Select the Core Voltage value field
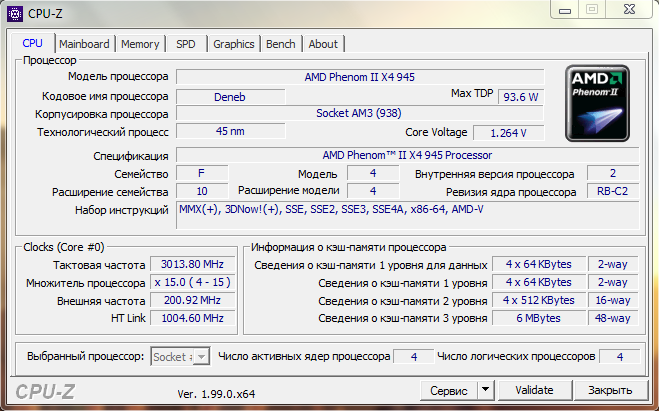Screen dimensions: 659x411 (508, 133)
